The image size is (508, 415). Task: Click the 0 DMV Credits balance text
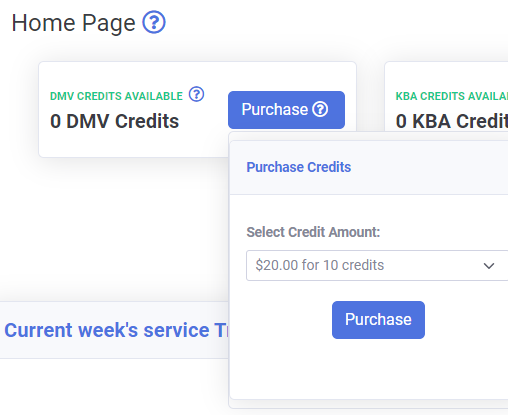114,121
